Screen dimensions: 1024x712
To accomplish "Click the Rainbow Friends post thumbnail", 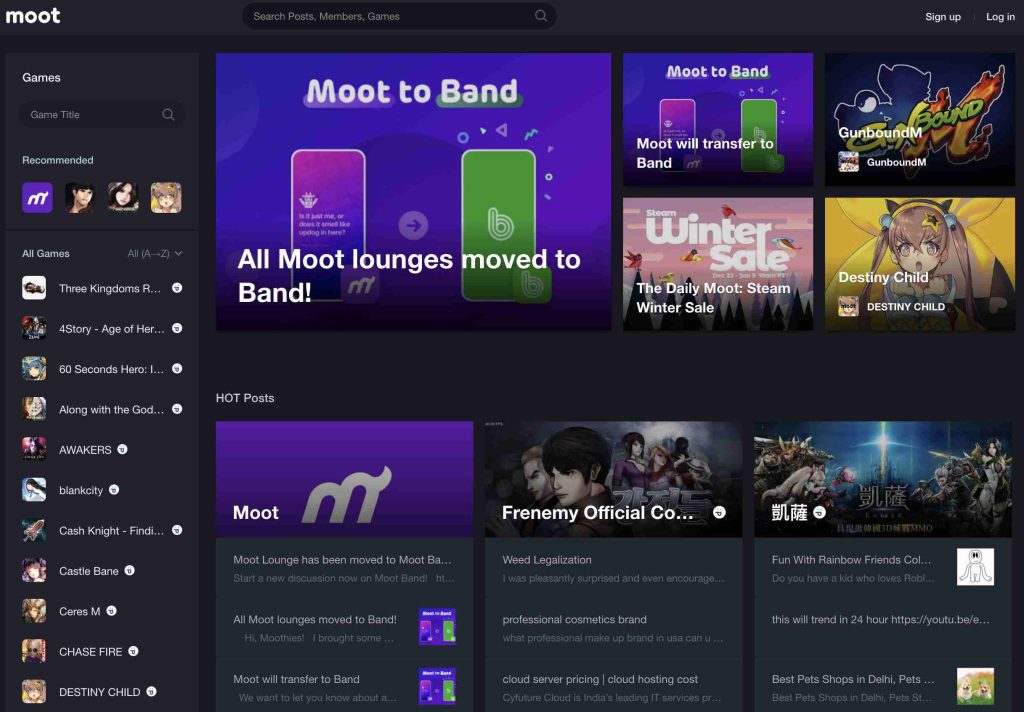I will click(975, 566).
